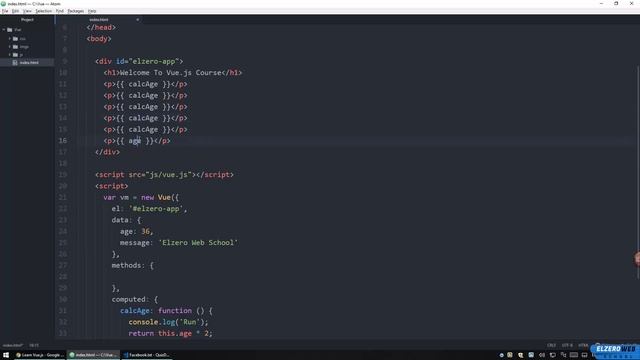Click the index.html file path in status bar
Viewport: 640px width, 360px height.
point(12,345)
